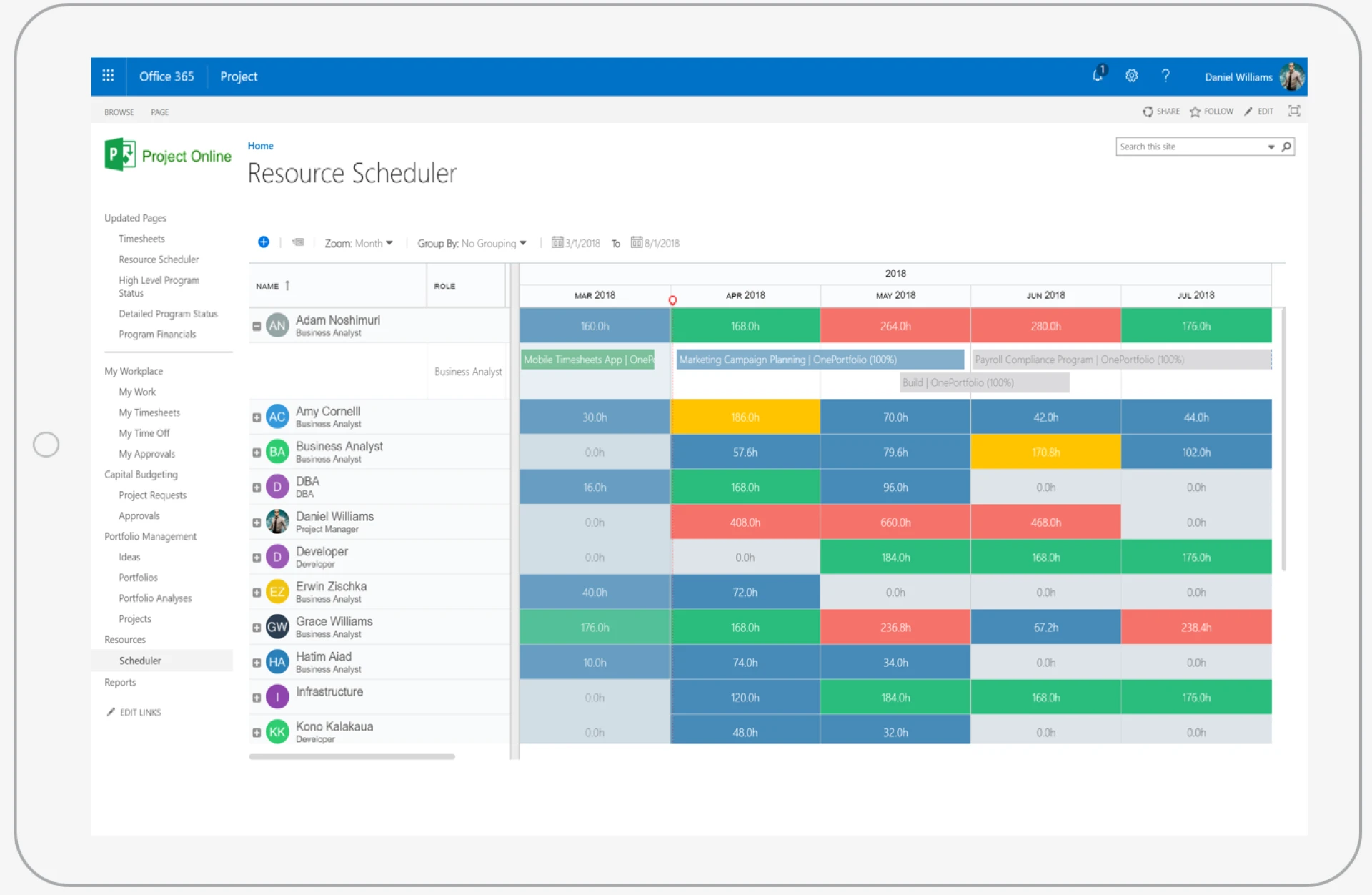Open the notifications bell icon
1372x895 pixels.
(1098, 76)
